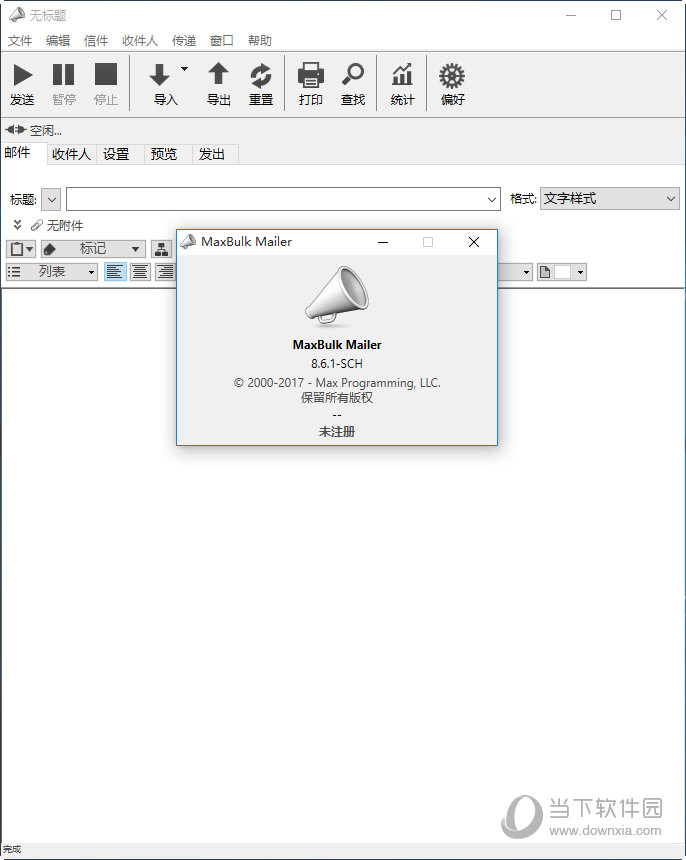Open the 文件 menu

point(20,41)
